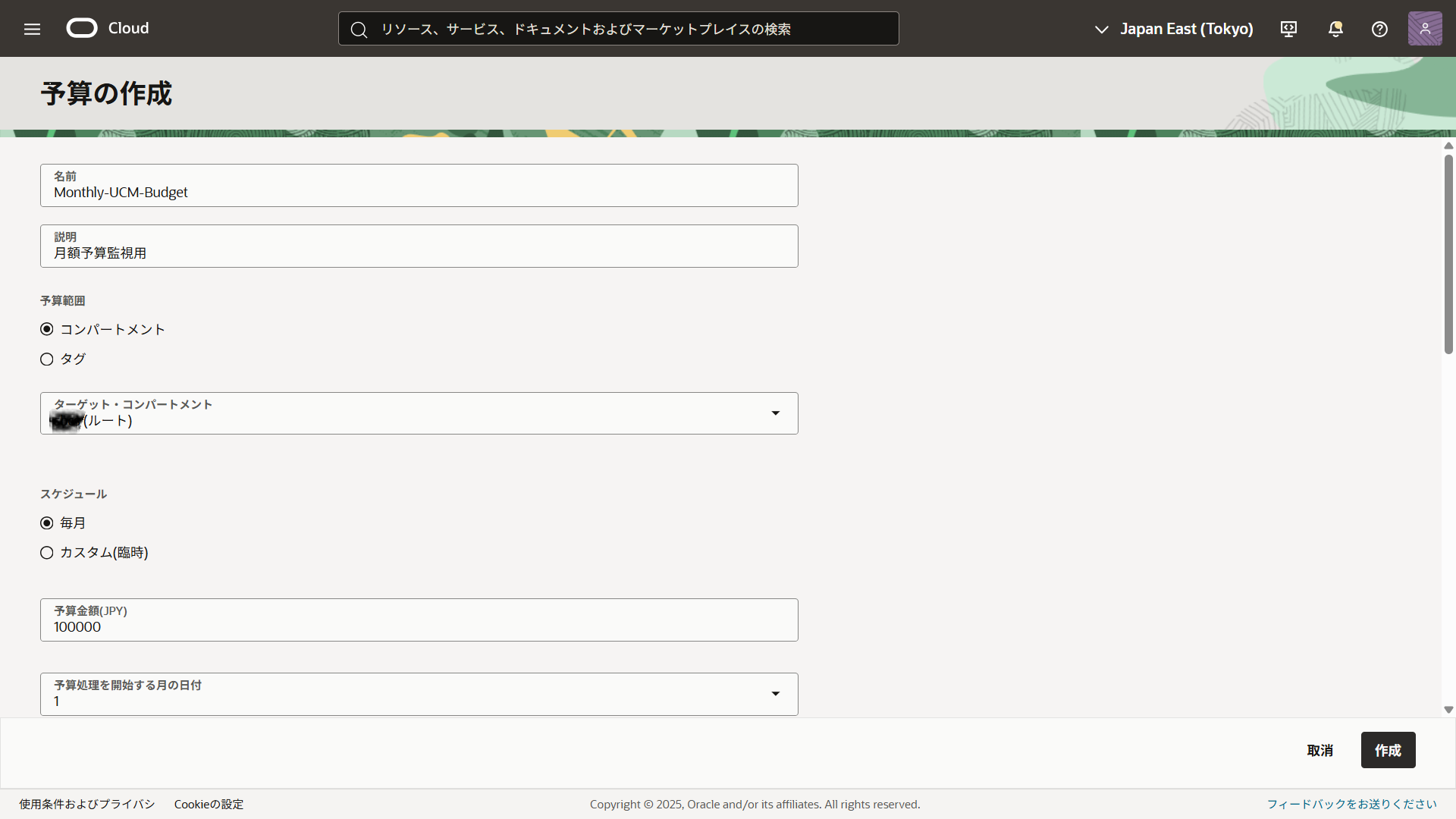This screenshot has width=1456, height=819.
Task: Expand the budget start day dropdown
Action: [x=775, y=694]
